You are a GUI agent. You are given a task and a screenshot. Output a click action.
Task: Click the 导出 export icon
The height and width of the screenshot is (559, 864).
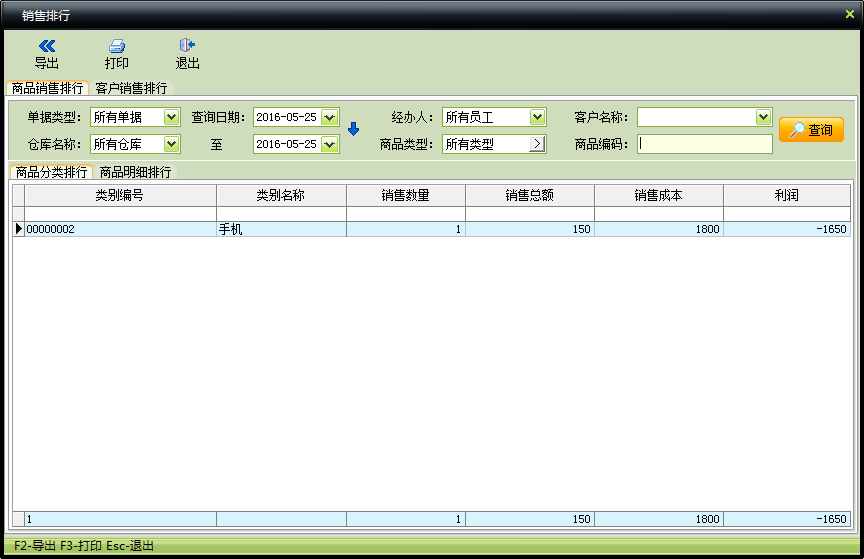tap(47, 46)
